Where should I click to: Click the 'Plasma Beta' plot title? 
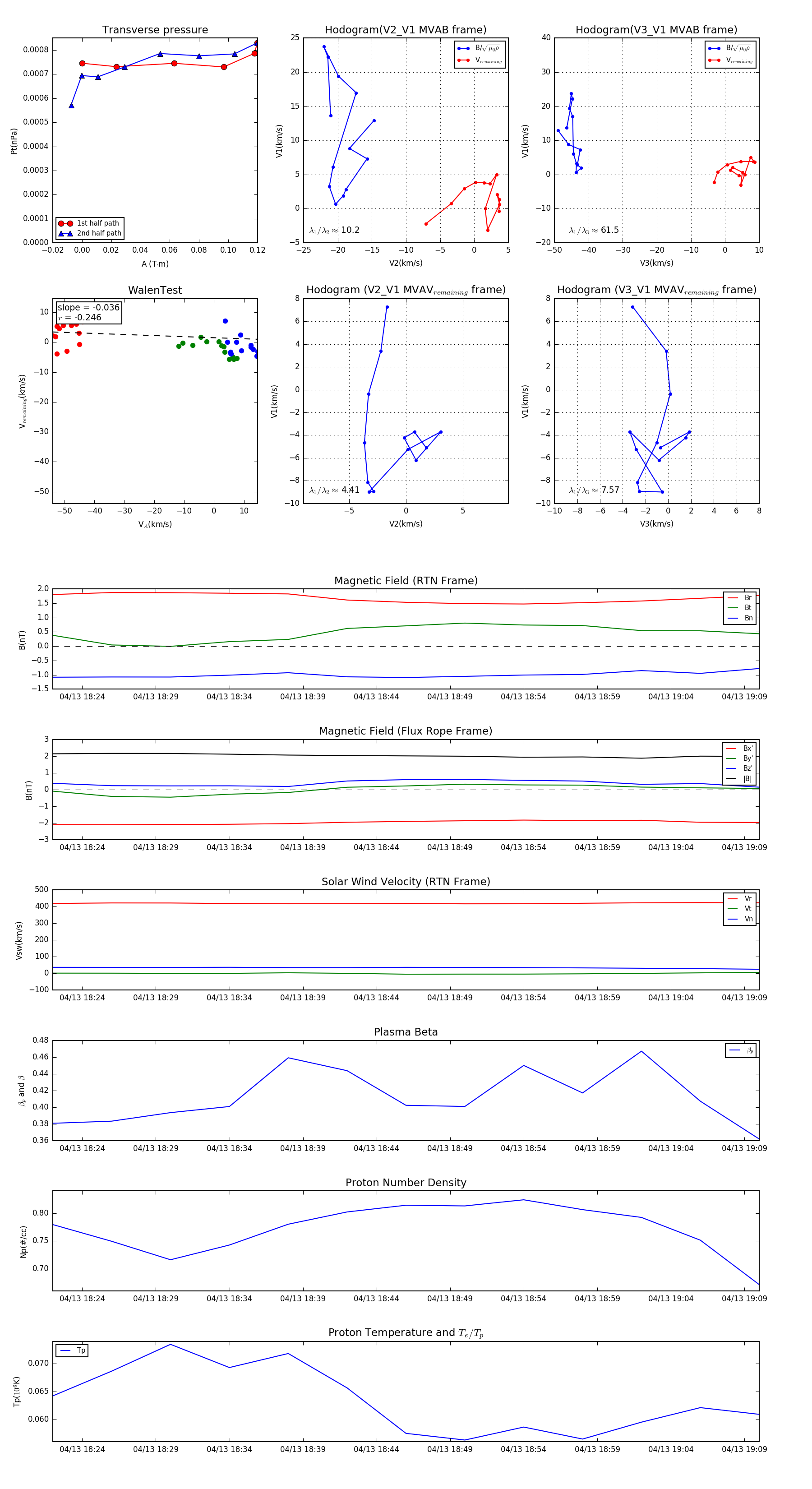tap(406, 1032)
